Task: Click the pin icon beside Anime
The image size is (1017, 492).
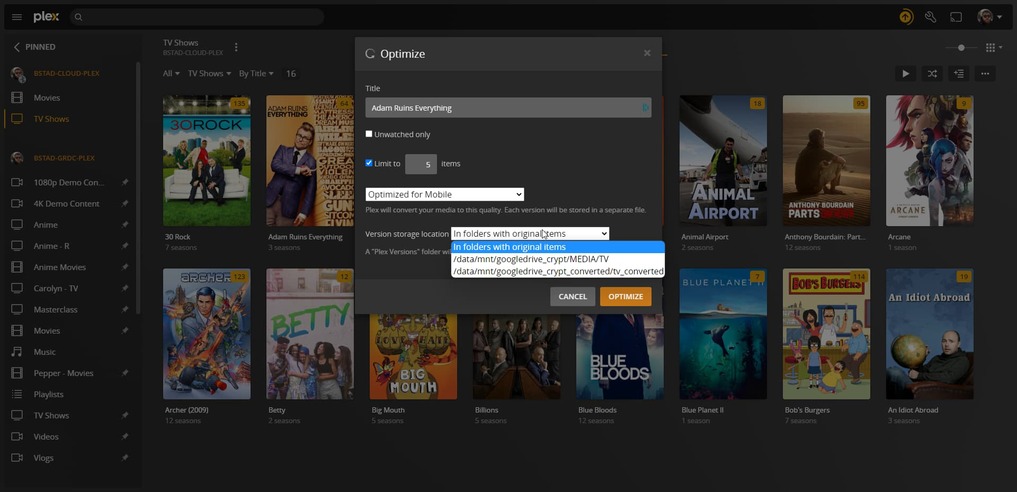Action: (x=125, y=224)
